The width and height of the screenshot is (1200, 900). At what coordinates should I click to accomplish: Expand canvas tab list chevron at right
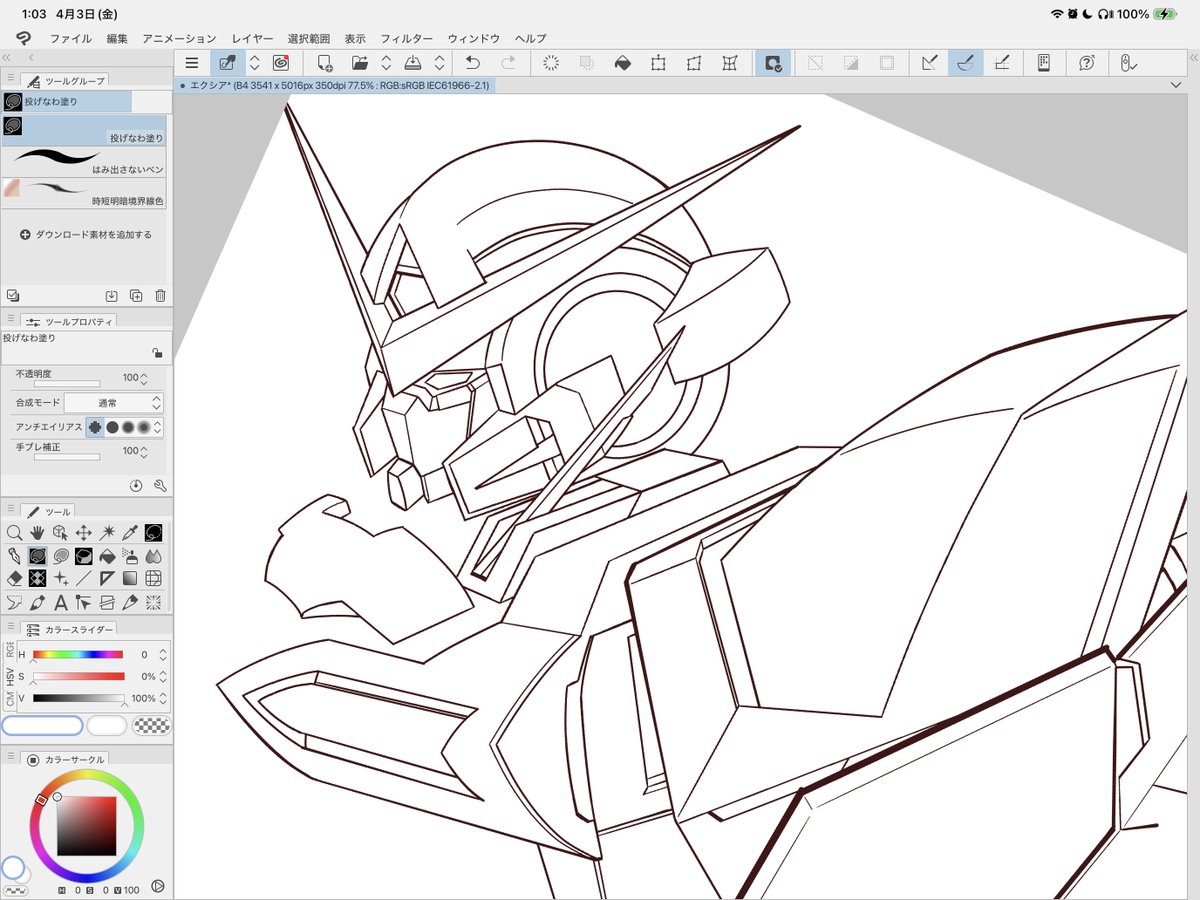(x=1175, y=86)
